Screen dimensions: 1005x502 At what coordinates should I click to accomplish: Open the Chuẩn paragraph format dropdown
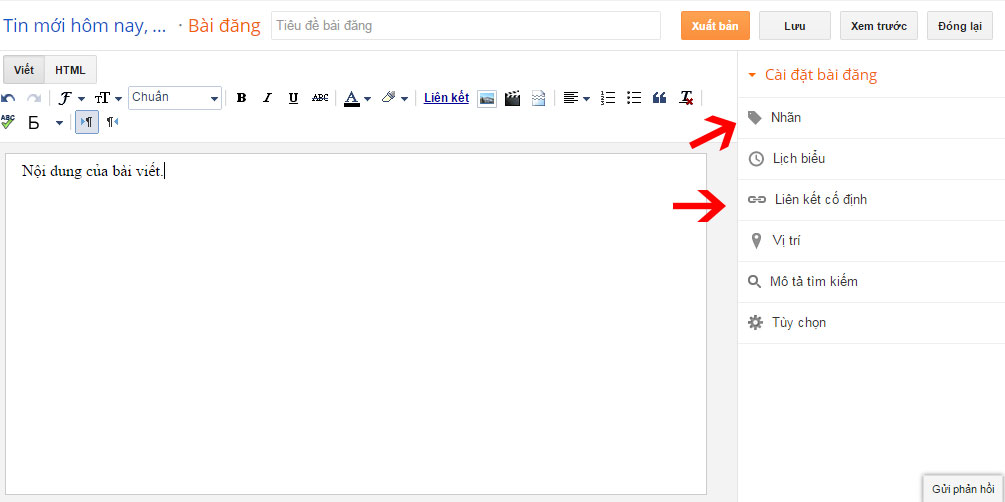[175, 98]
